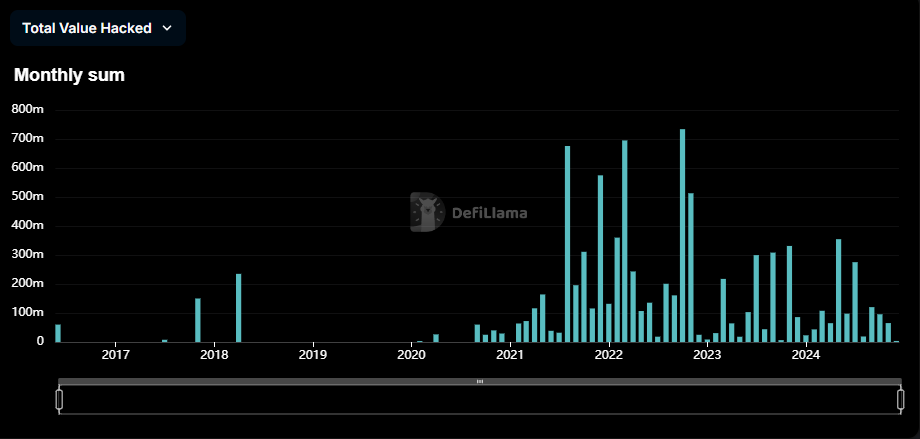This screenshot has width=920, height=439.
Task: Click the 600m y-axis label
Action: pos(28,168)
